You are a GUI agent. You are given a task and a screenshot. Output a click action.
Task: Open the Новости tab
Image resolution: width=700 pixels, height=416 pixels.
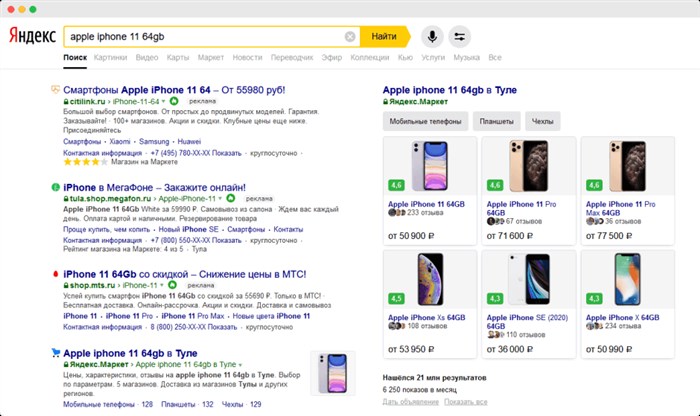[x=247, y=58]
